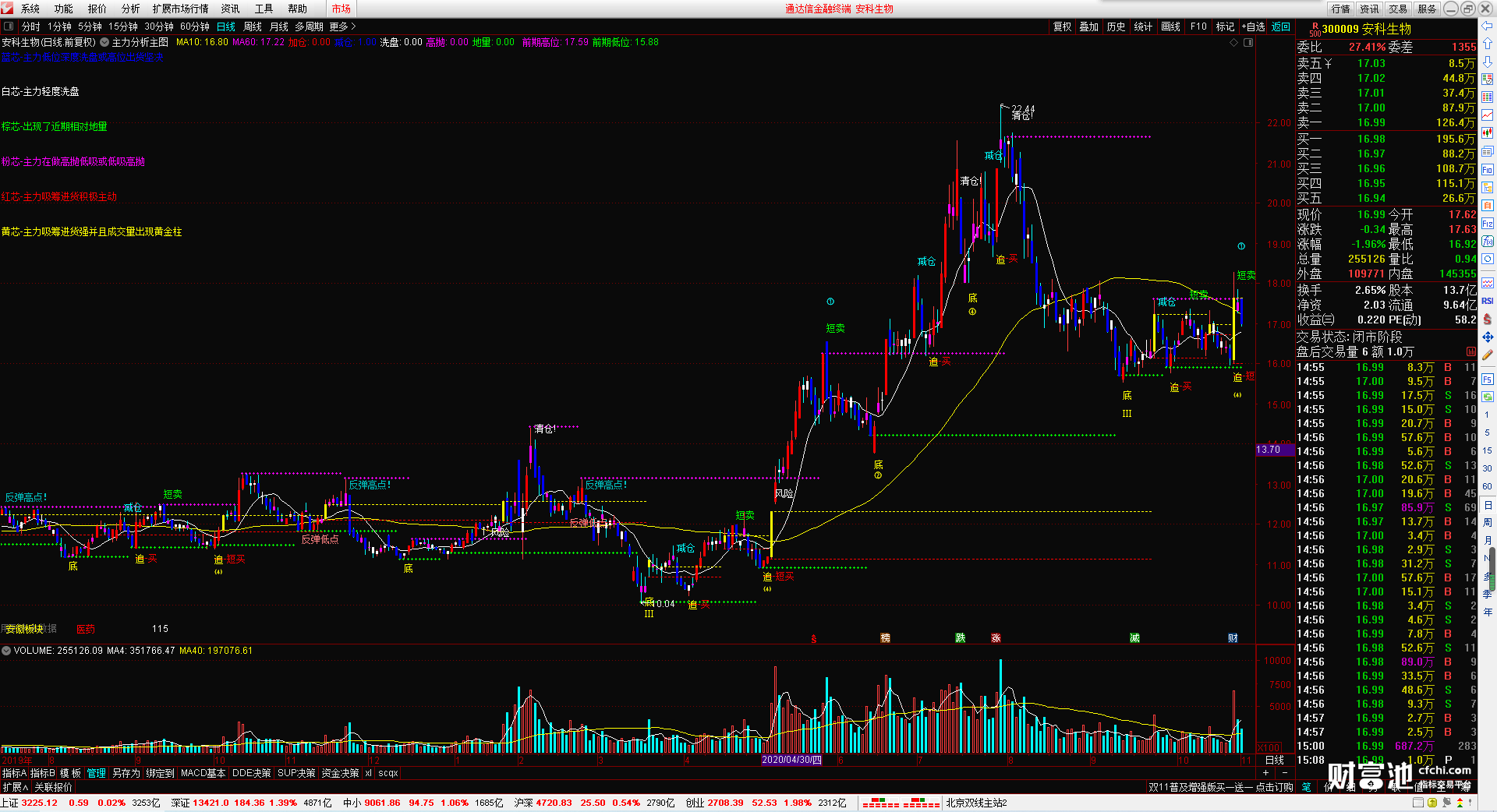
Task: Open the 画线 drawing tools dropdown
Action: point(1170,26)
